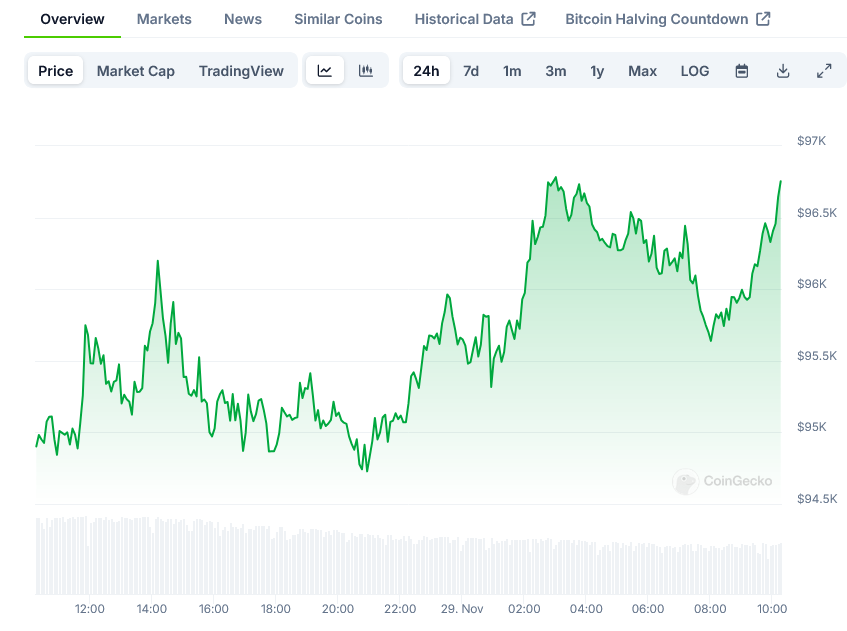Toggle LOG scale on chart

[695, 71]
